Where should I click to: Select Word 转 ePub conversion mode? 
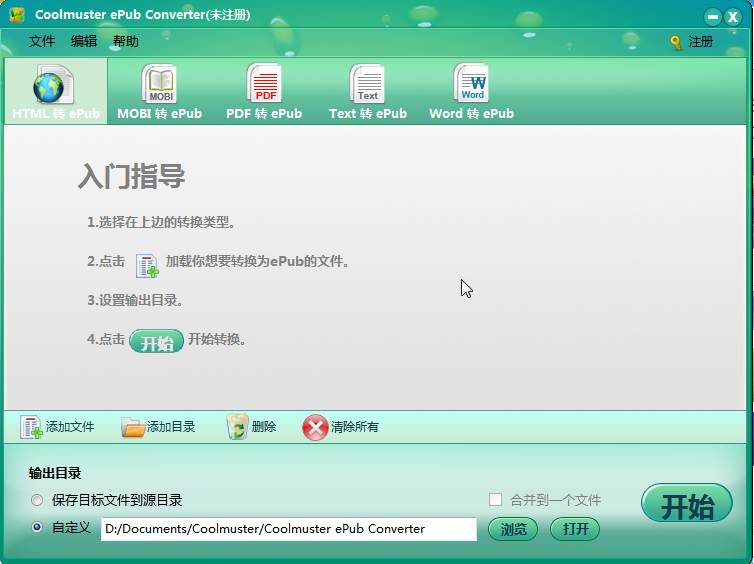click(471, 91)
